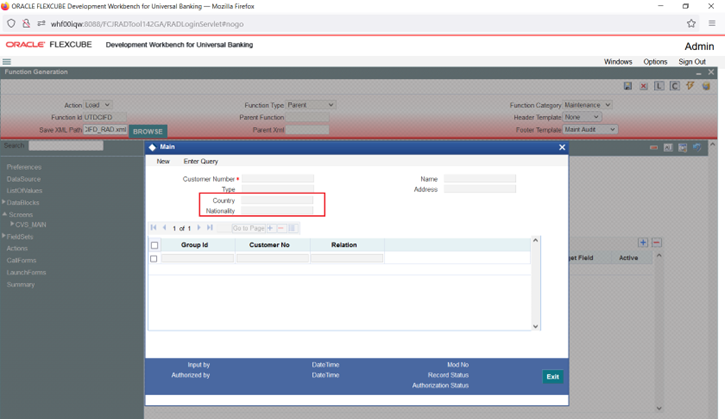Click the shield tracking protection icon in address bar
Screen dimensions: 725x419
point(11,24)
